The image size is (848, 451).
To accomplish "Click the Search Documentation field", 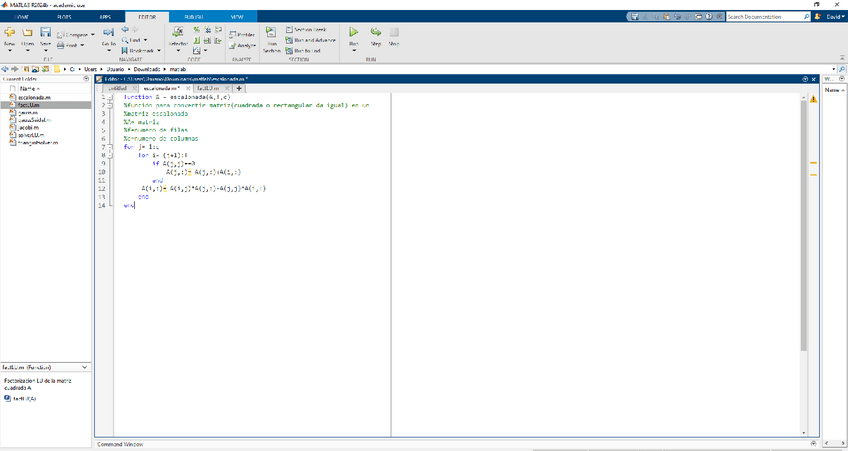I will click(x=763, y=17).
